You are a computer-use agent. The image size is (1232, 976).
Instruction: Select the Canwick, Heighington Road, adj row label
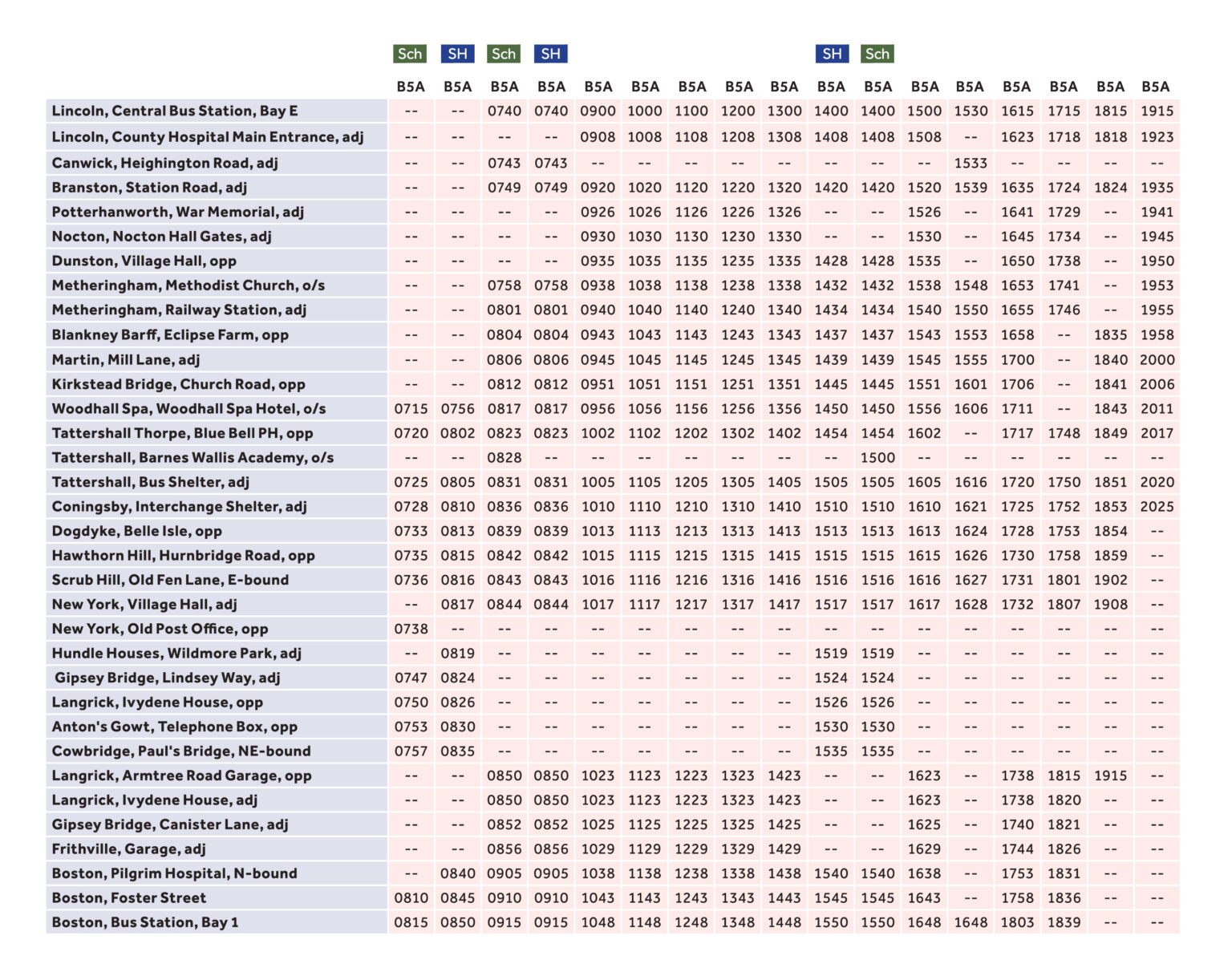pyautogui.click(x=164, y=163)
